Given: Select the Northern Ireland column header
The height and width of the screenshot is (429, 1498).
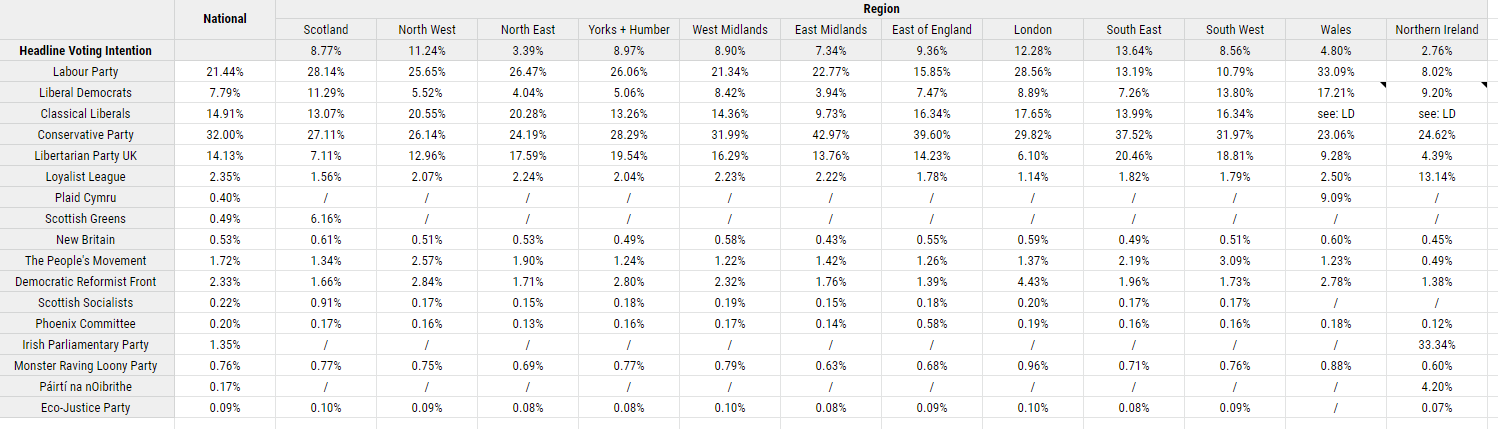Looking at the screenshot, I should click(1436, 30).
